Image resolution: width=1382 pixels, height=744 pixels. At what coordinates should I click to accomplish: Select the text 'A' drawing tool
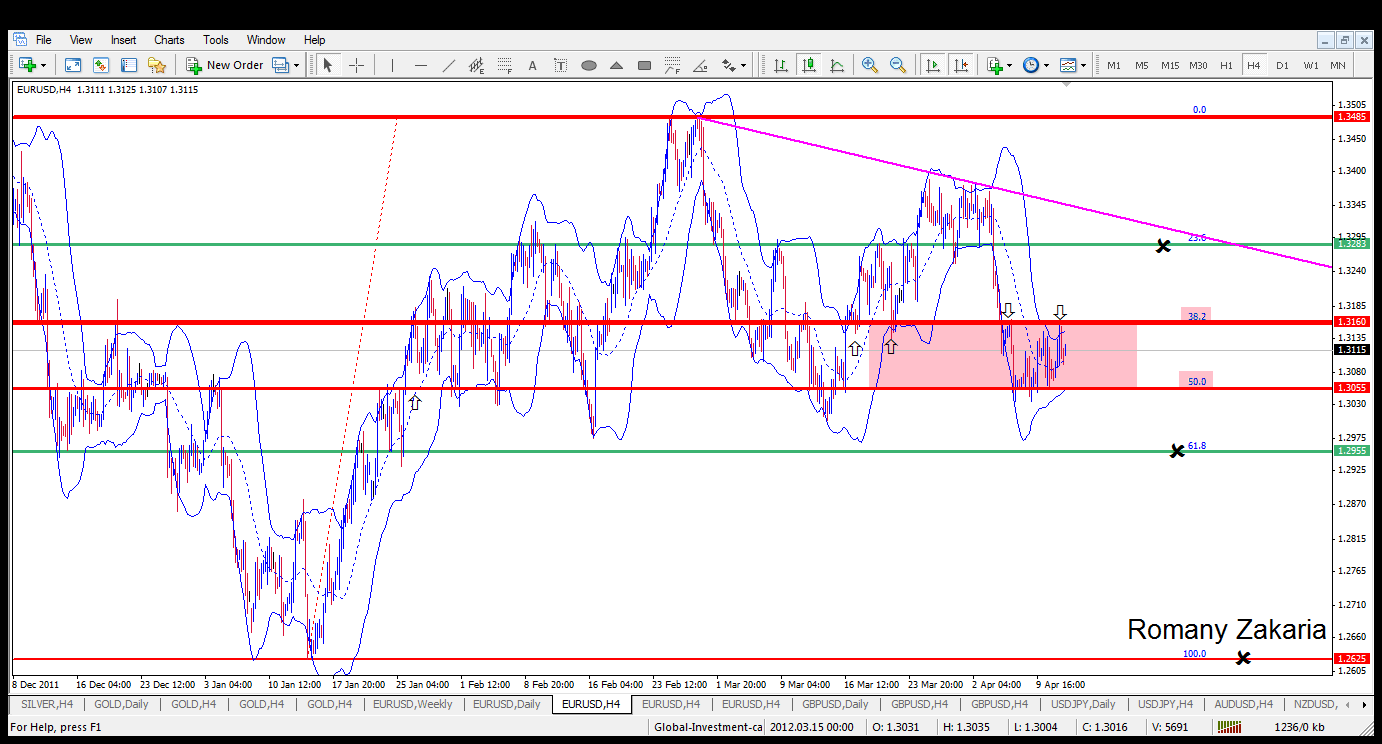coord(533,65)
